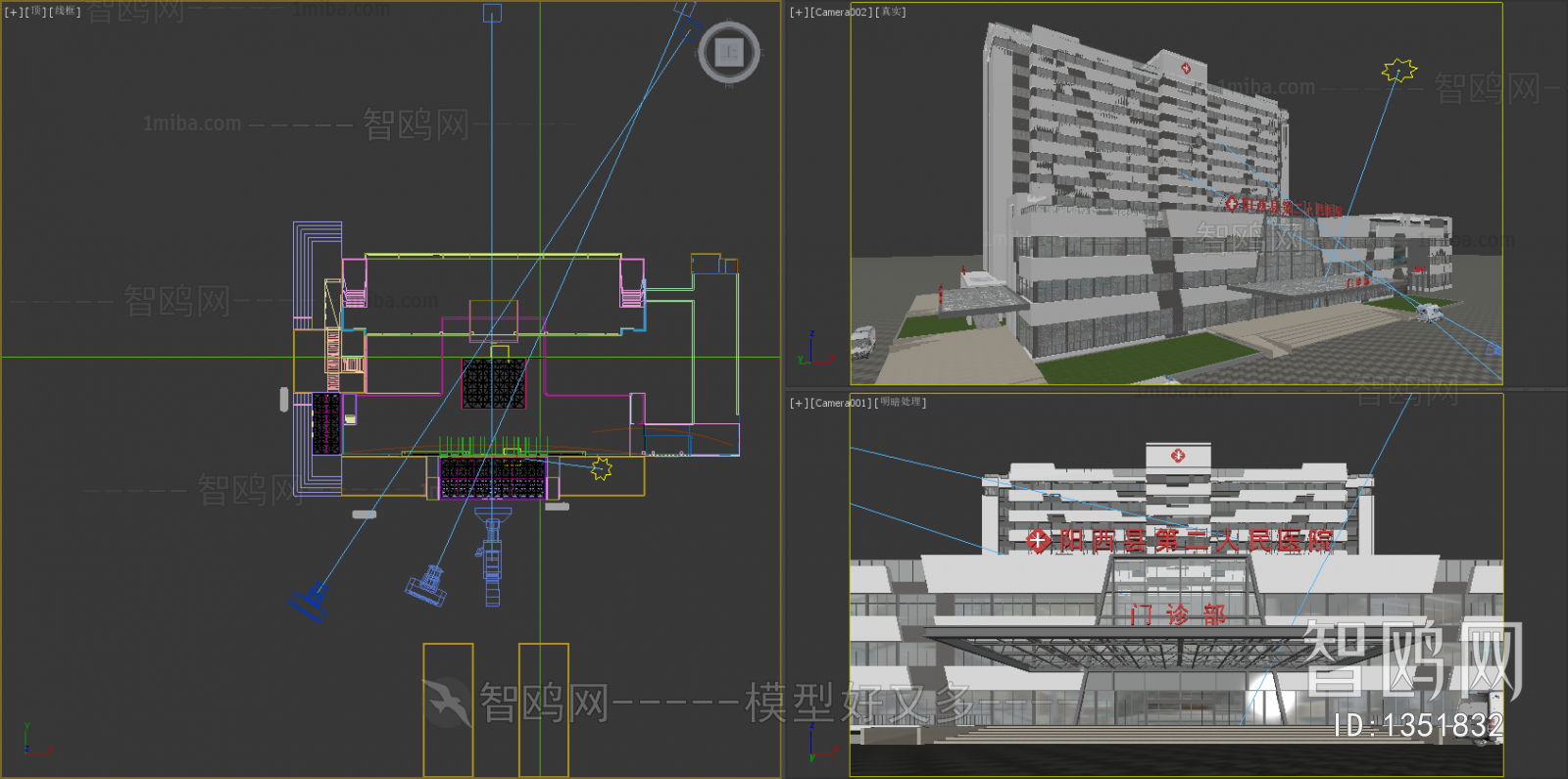Select the left yellow rectangle below the plan
1568x779 pixels.
[x=448, y=709]
